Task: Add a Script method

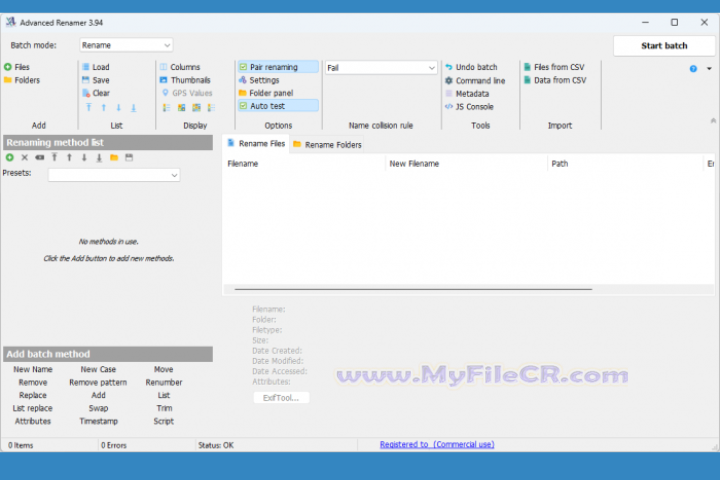Action: [163, 421]
